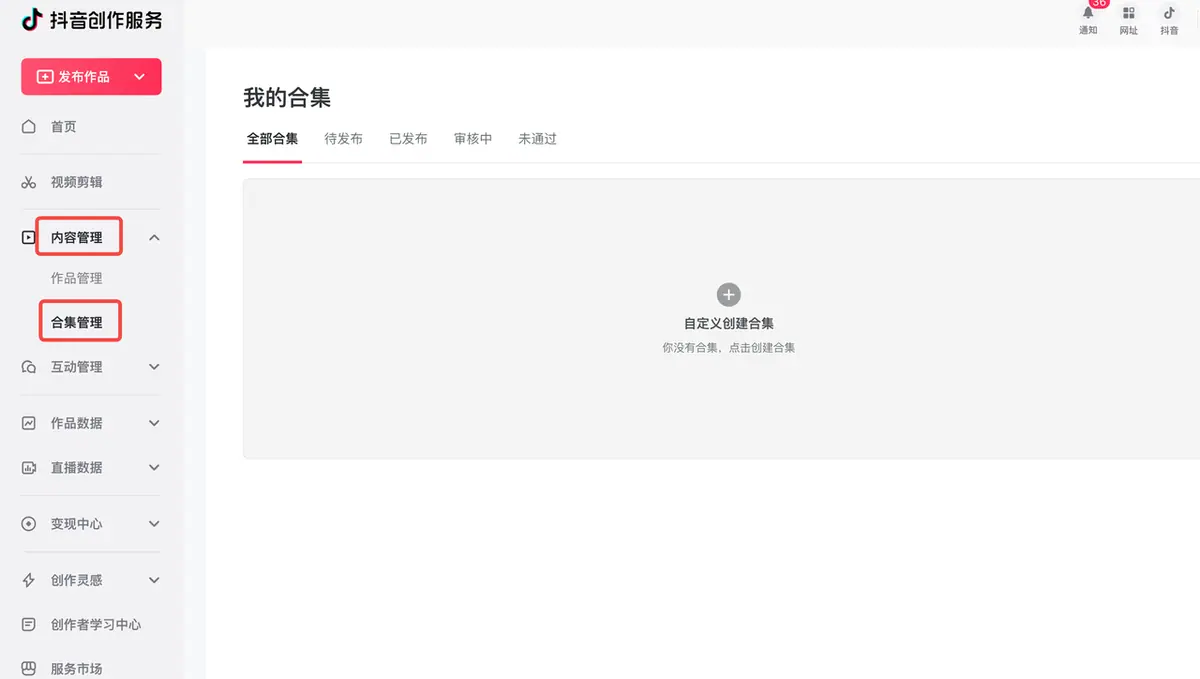Expand the 创作灵感 chevron
Viewport: 1200px width, 679px height.
point(154,580)
